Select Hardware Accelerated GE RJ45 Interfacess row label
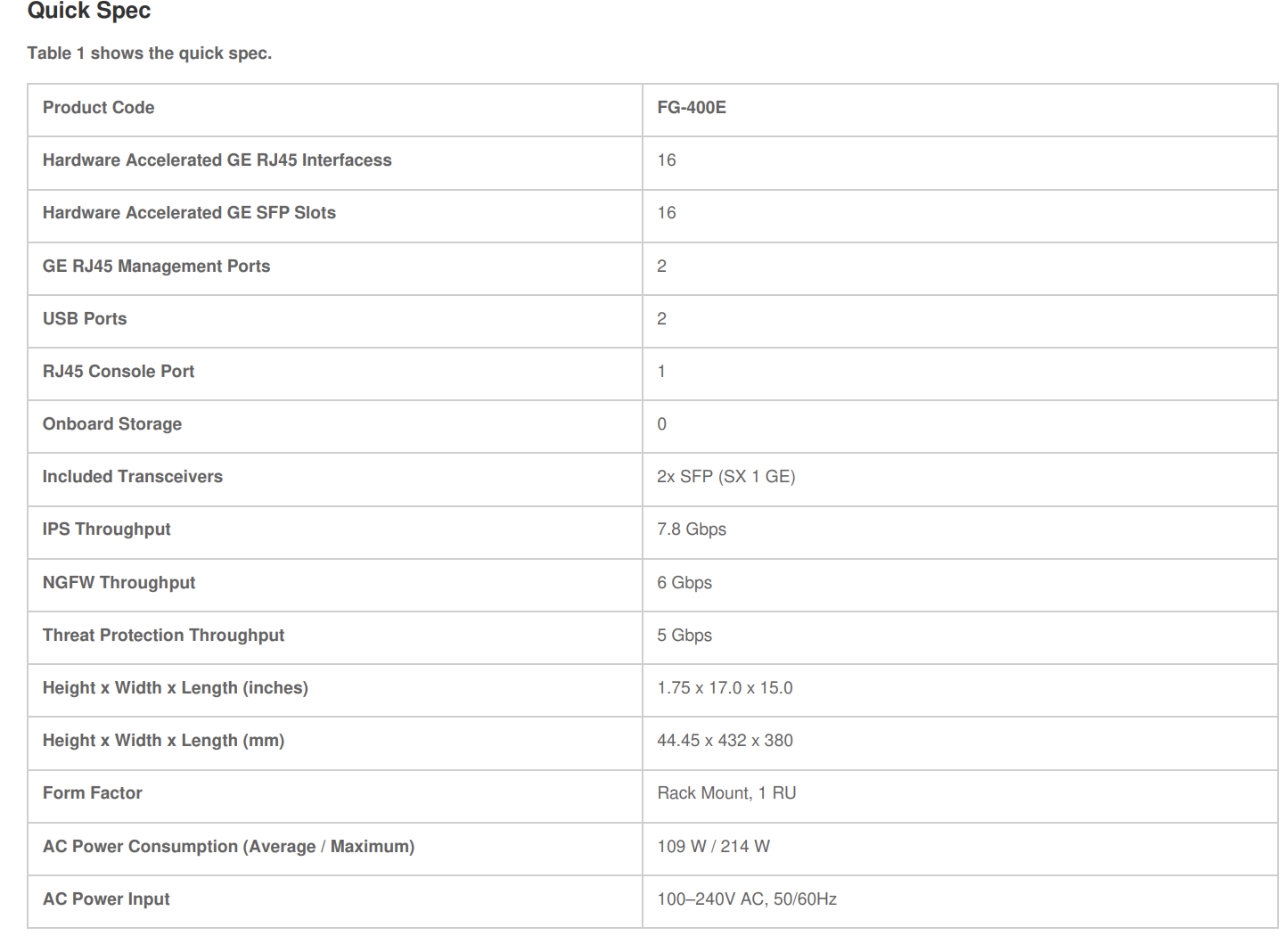This screenshot has height=952, width=1287. 217,160
